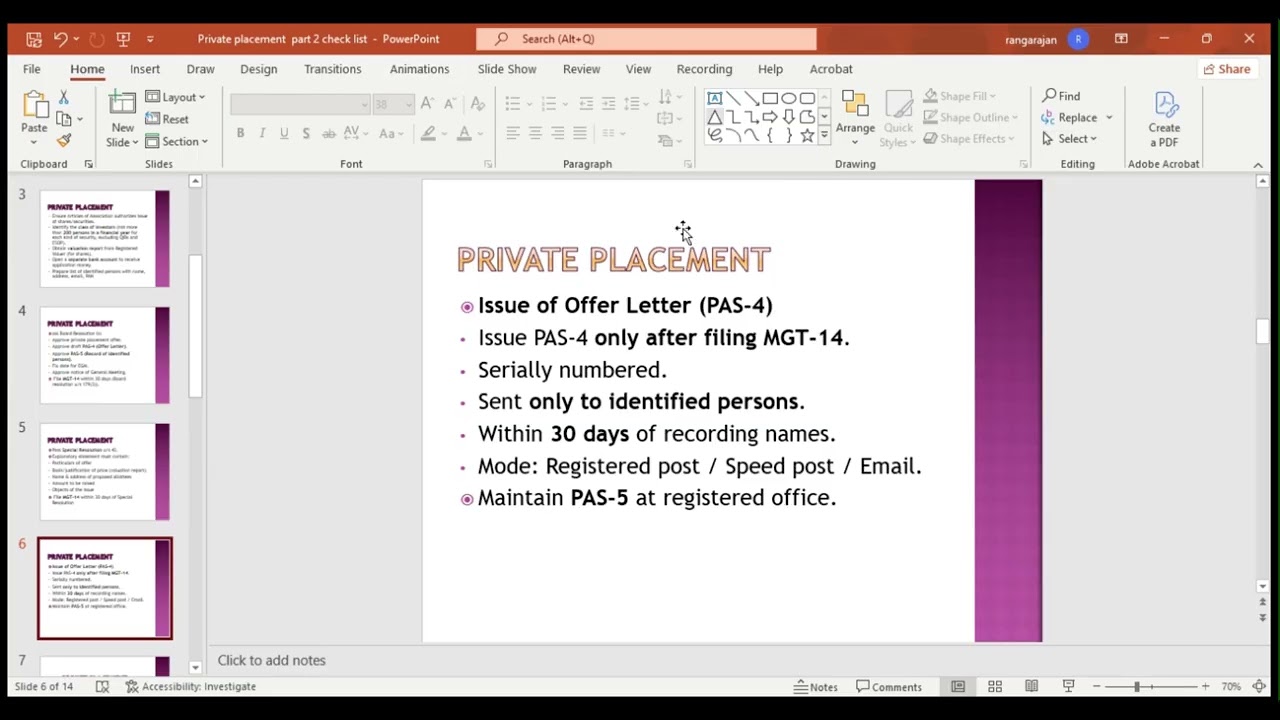Viewport: 1280px width, 720px height.
Task: Click Accessibility: Investigate in status bar
Action: 190,686
